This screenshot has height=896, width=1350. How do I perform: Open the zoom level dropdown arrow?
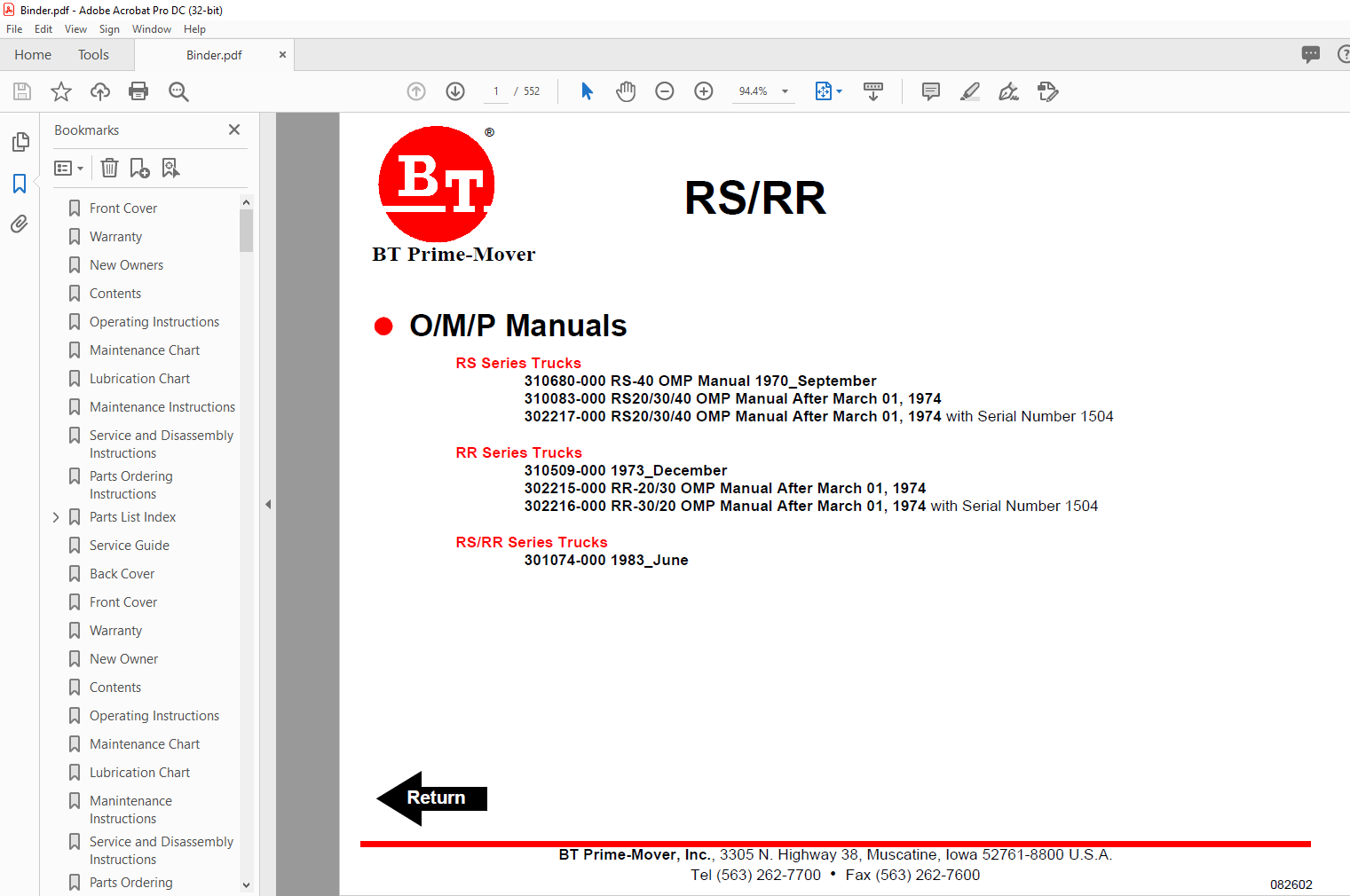pos(785,91)
